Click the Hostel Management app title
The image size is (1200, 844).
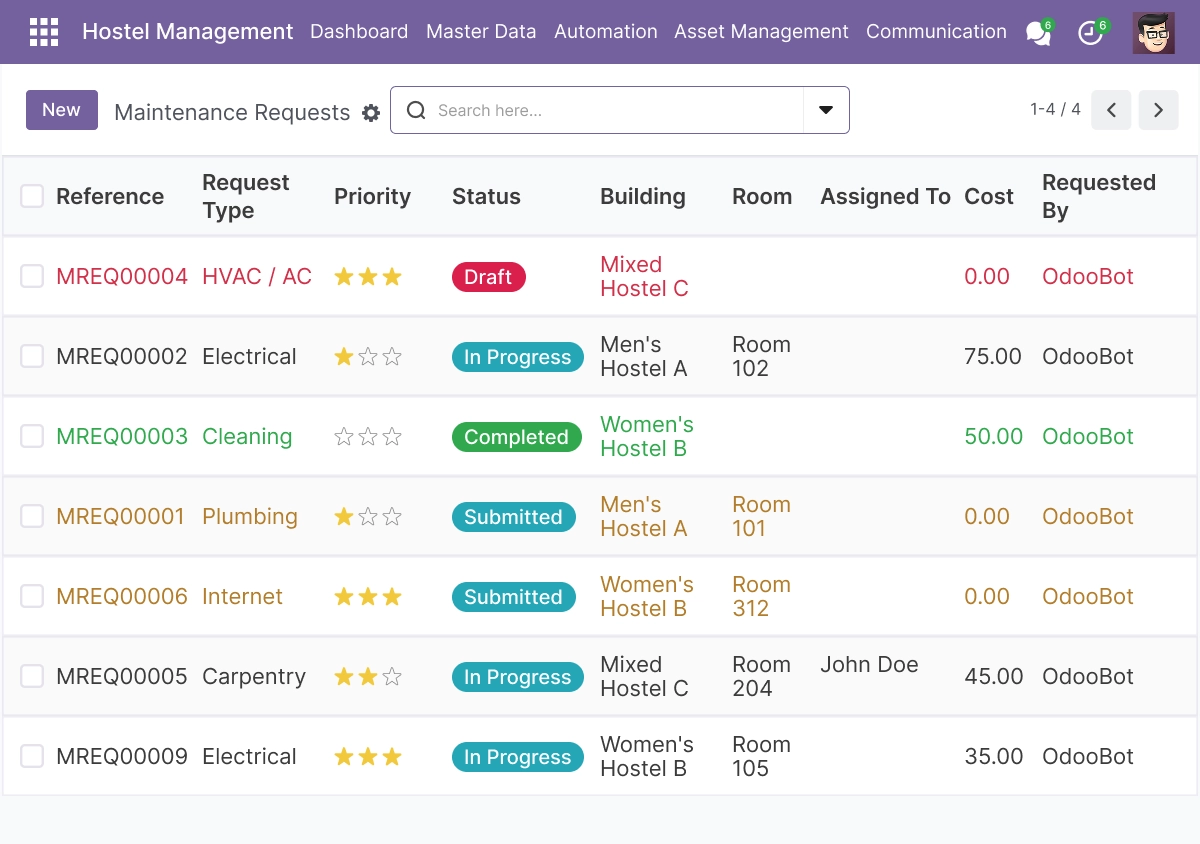point(188,32)
